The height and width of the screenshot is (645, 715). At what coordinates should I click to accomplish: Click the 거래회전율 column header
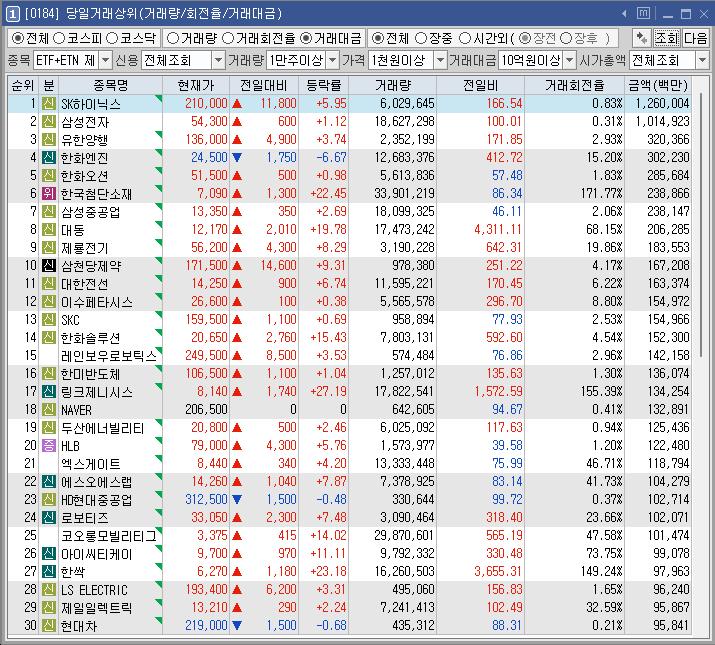(x=575, y=85)
